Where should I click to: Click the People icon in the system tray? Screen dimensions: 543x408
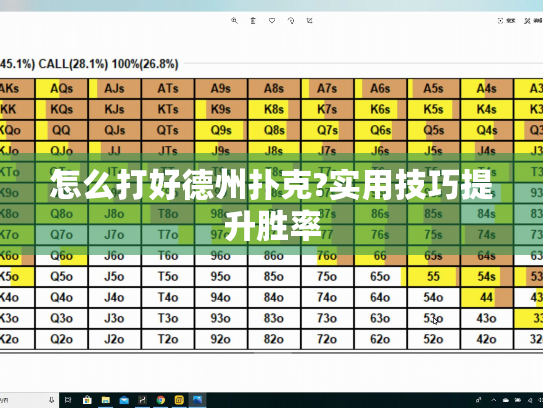pyautogui.click(x=478, y=400)
